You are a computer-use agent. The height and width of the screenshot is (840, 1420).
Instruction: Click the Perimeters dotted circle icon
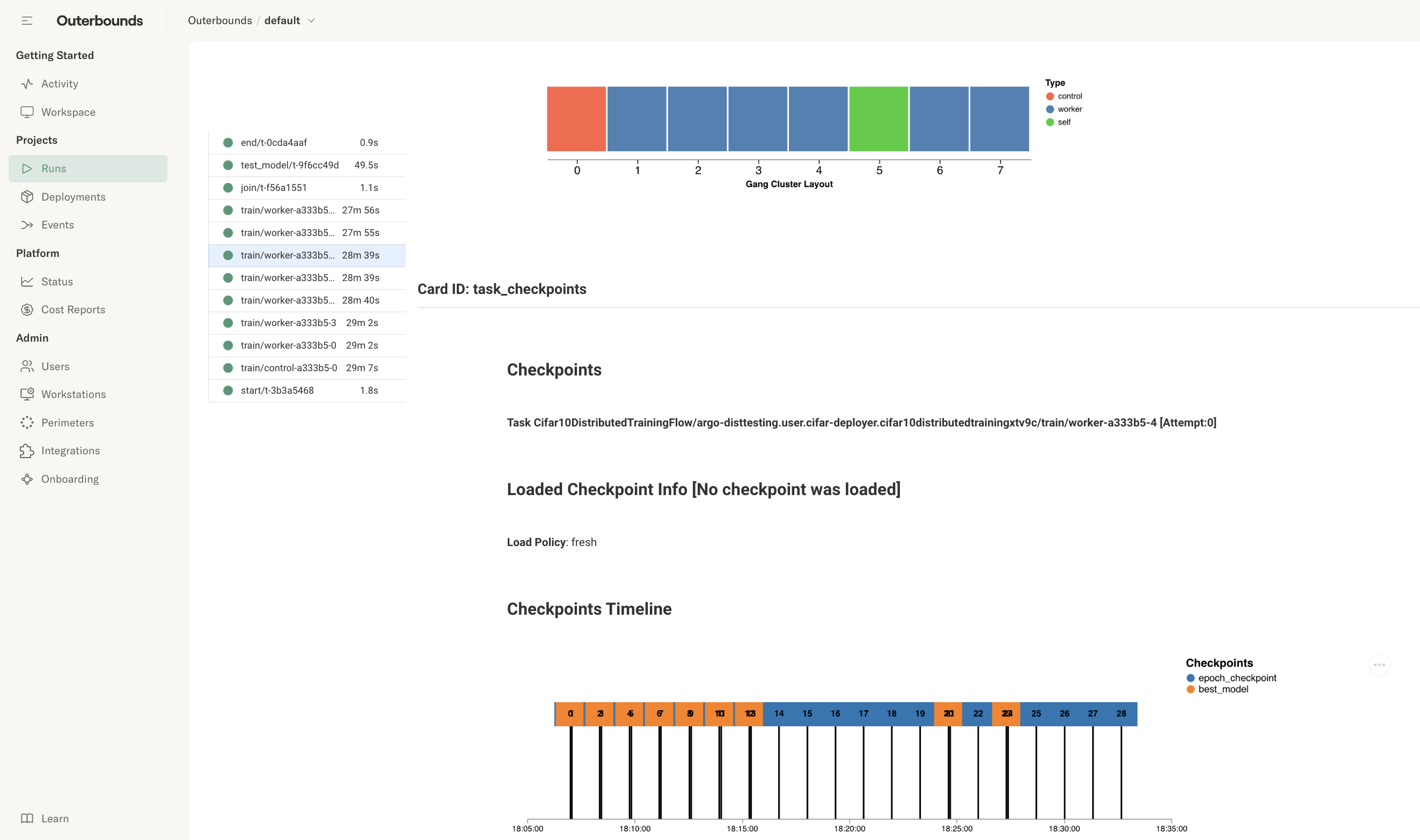(27, 423)
